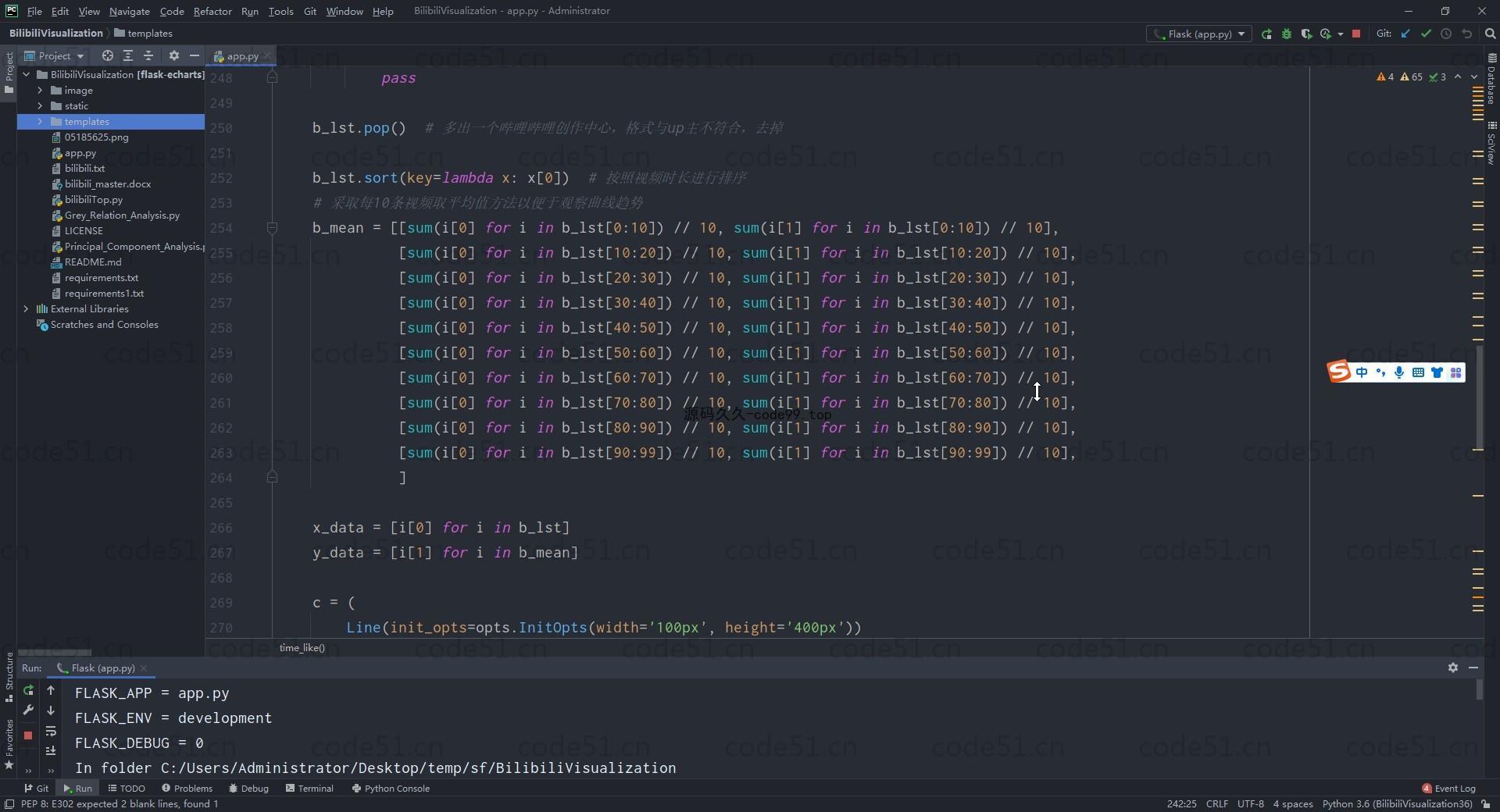Minimize the Run tool window
The height and width of the screenshot is (812, 1500).
(1473, 668)
